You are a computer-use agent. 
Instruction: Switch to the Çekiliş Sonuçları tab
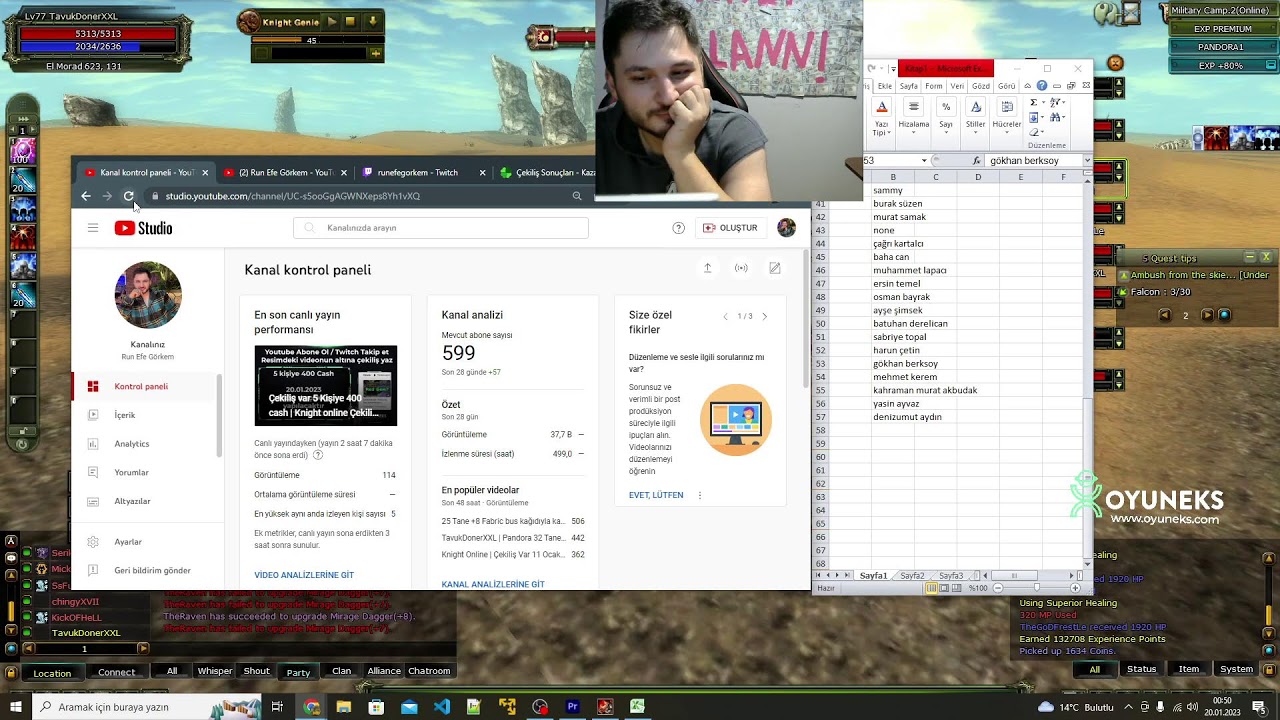547,172
